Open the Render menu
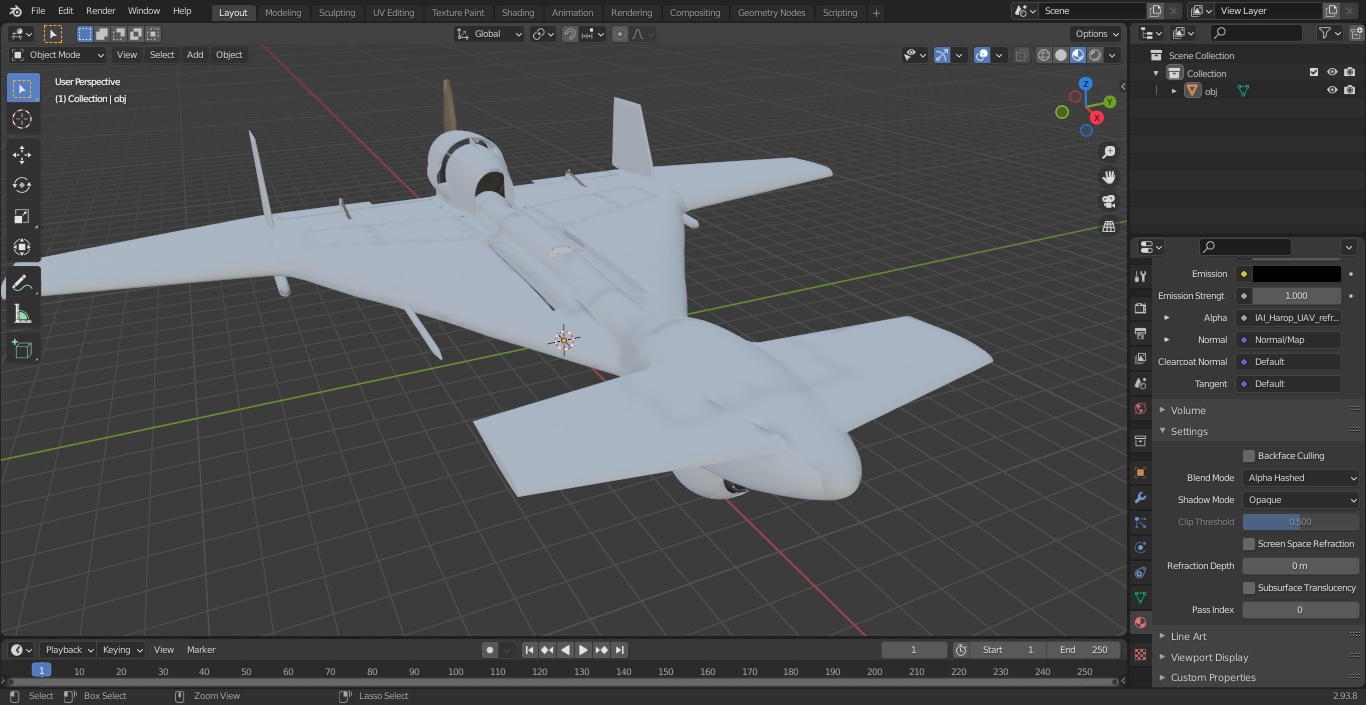The height and width of the screenshot is (705, 1366). 100,11
